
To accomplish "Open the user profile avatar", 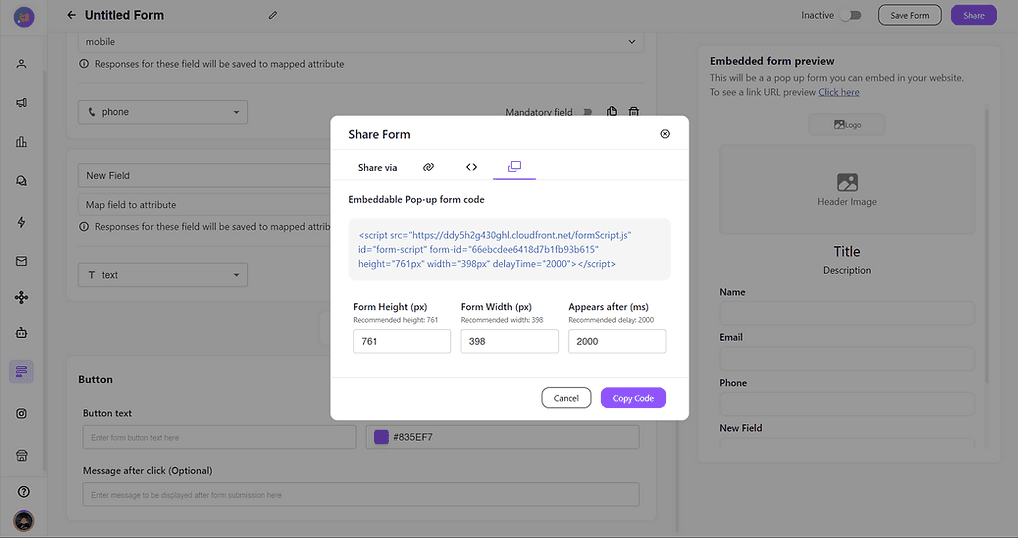I will point(24,520).
